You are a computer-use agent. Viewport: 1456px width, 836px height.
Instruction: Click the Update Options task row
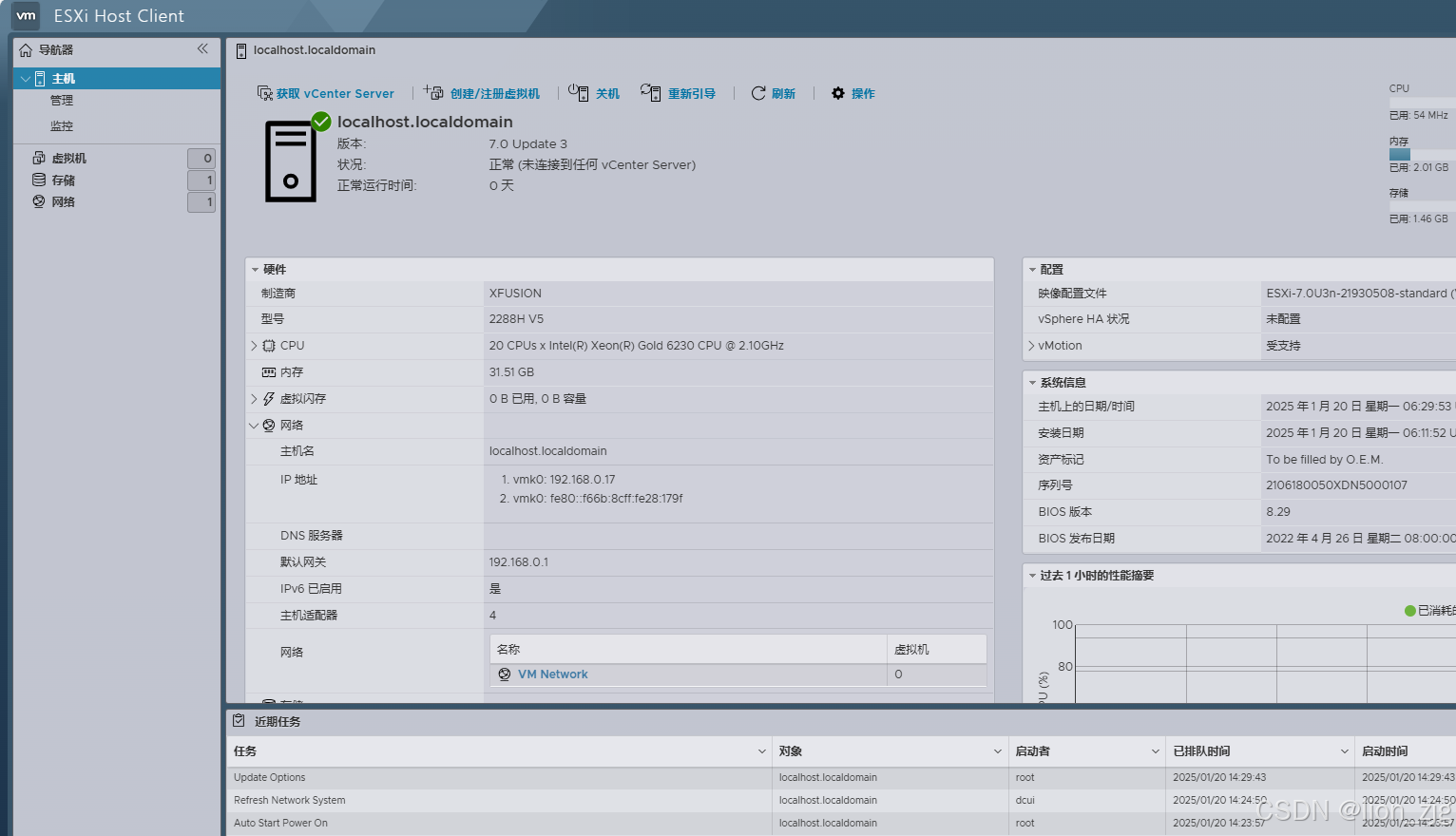click(840, 778)
